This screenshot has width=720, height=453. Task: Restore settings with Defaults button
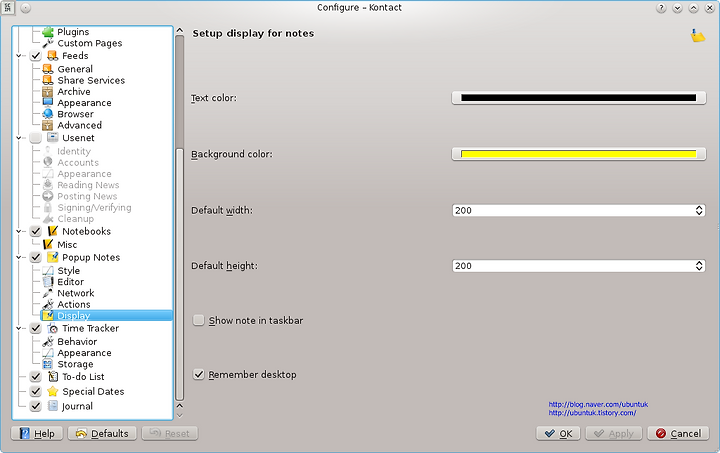point(102,434)
